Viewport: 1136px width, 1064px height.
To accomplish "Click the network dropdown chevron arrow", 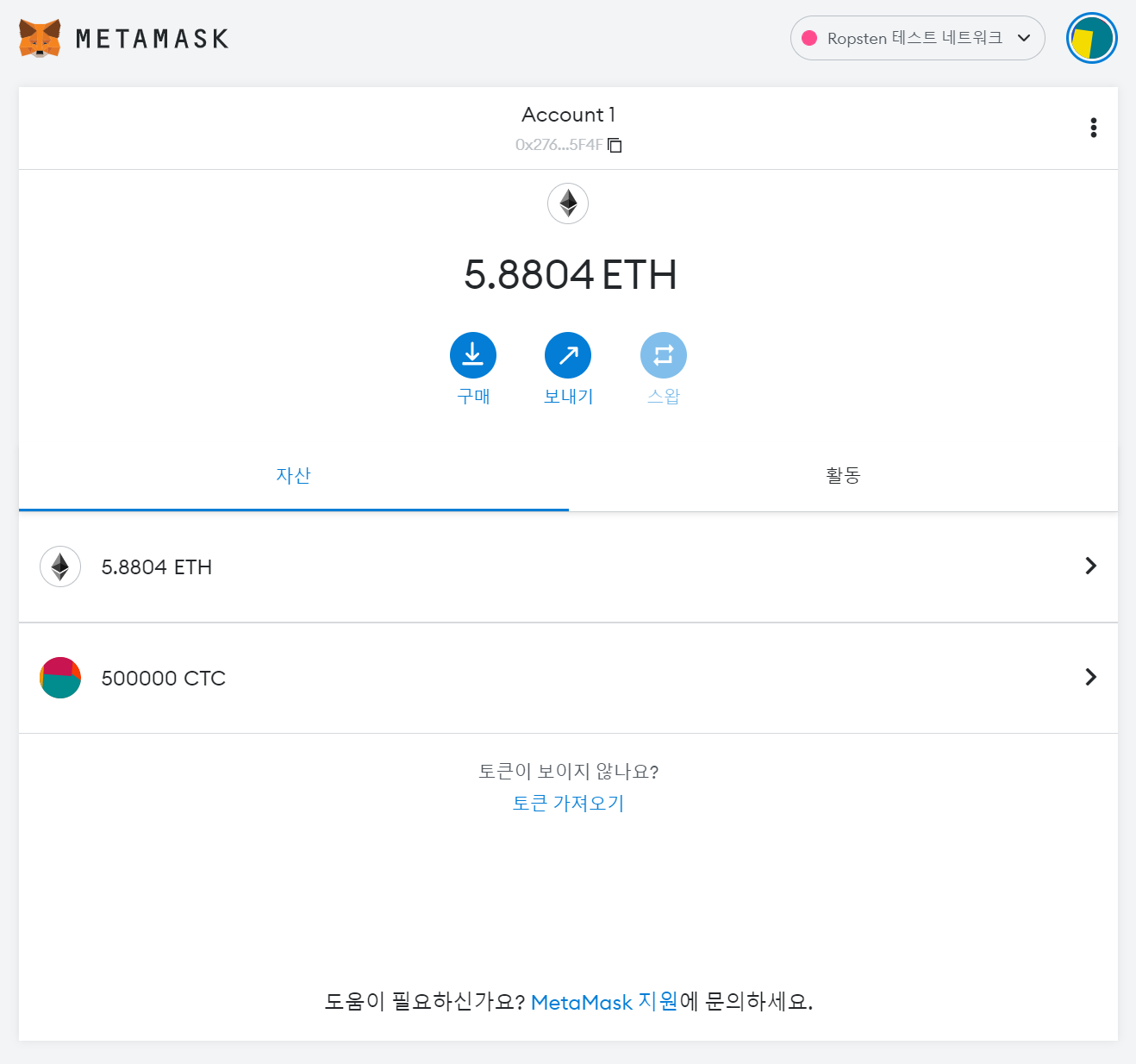I will 1024,38.
